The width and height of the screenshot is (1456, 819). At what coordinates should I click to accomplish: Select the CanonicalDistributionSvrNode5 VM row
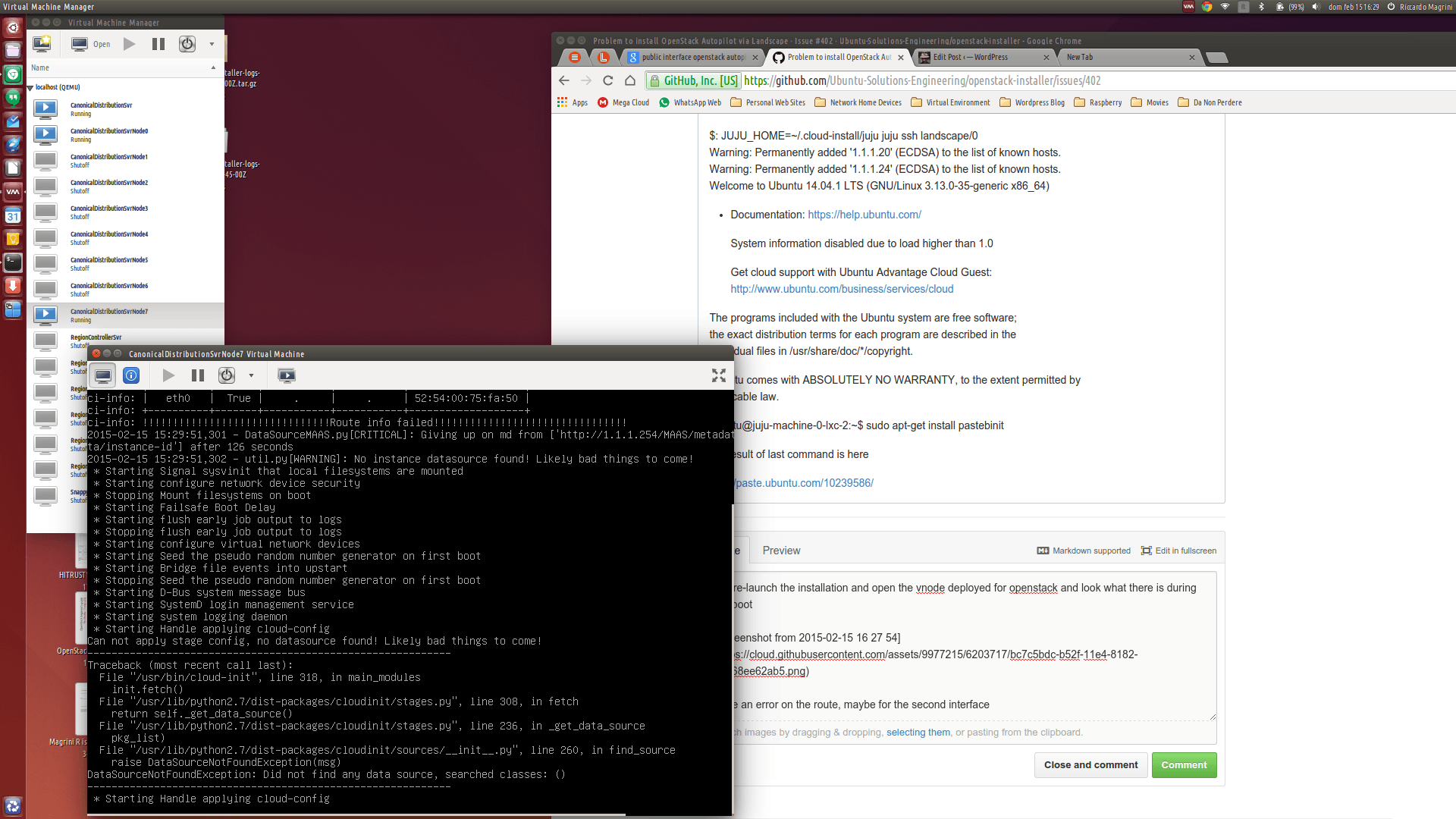125,264
